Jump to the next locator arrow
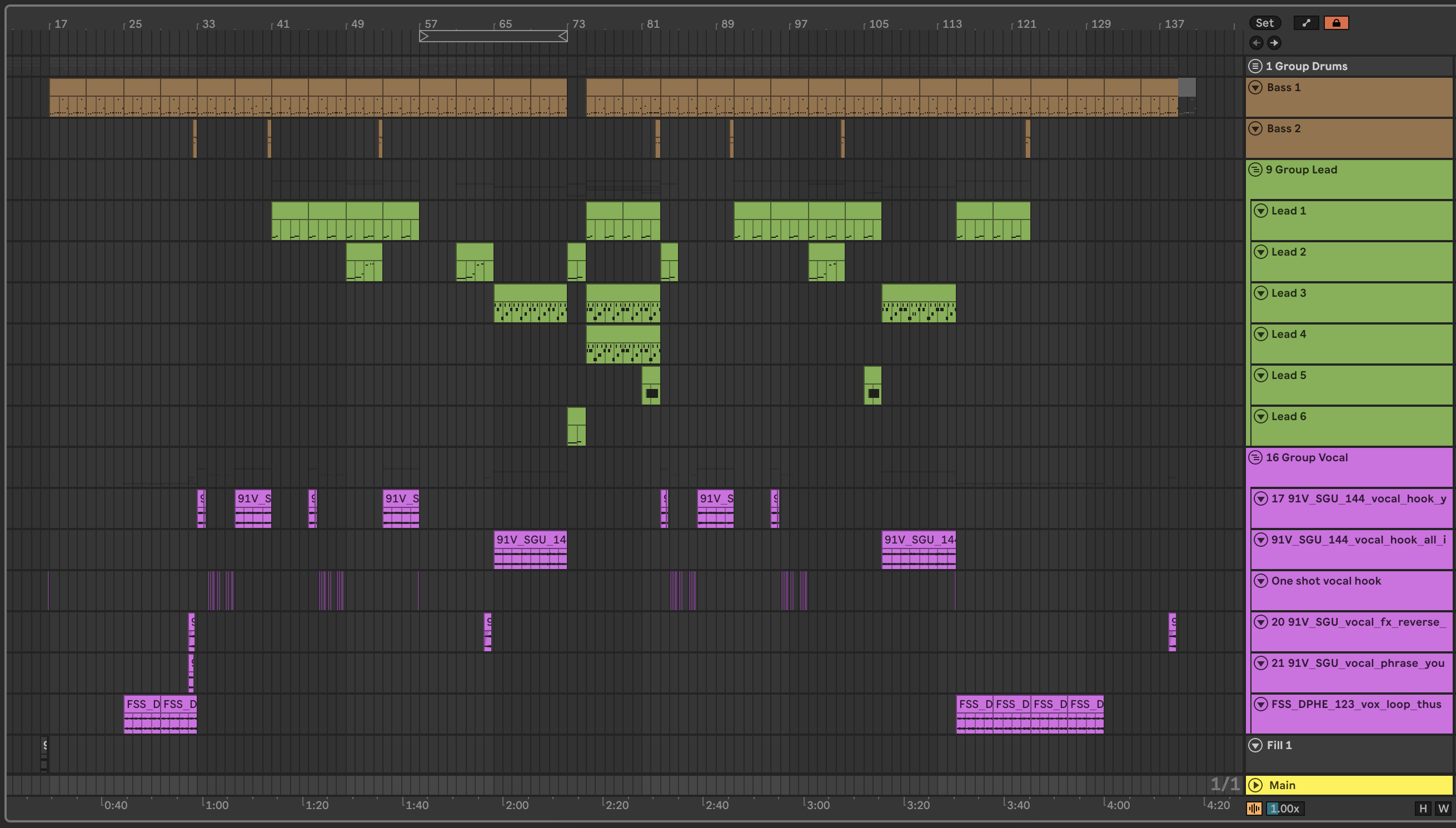The image size is (1456, 828). click(x=1274, y=43)
